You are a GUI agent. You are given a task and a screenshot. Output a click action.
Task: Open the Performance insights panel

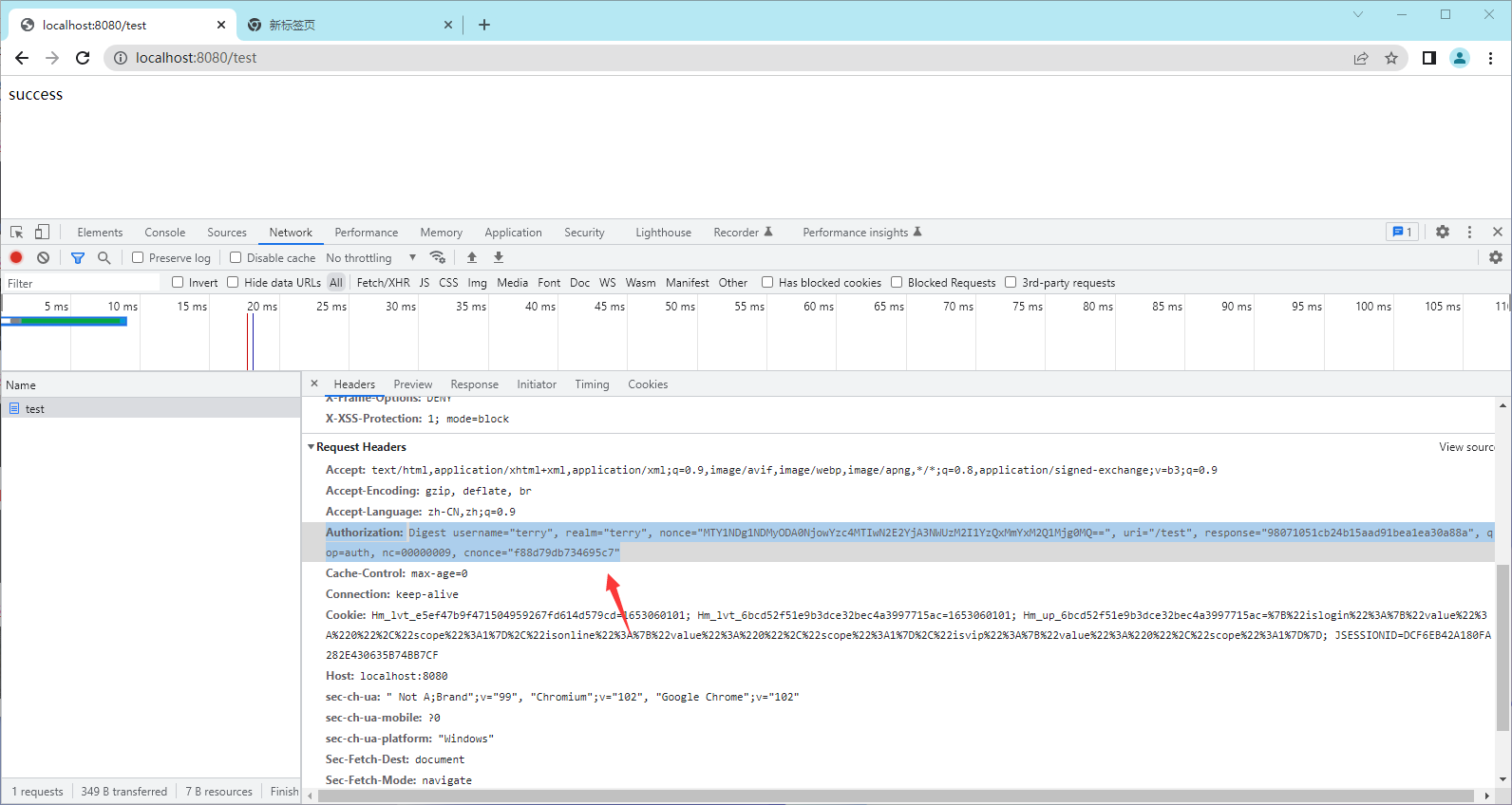click(x=861, y=233)
